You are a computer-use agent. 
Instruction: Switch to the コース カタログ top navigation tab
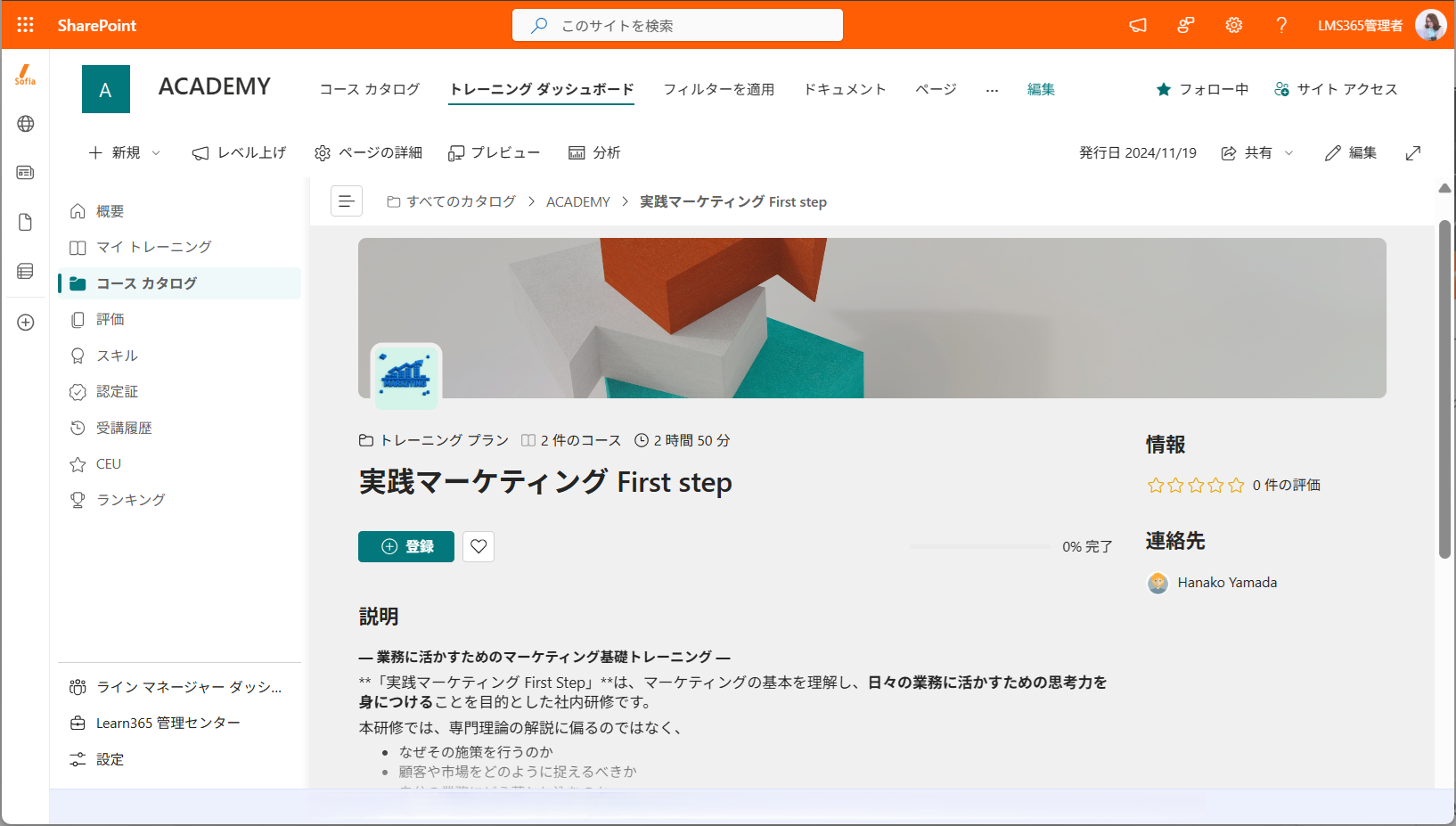coord(370,89)
